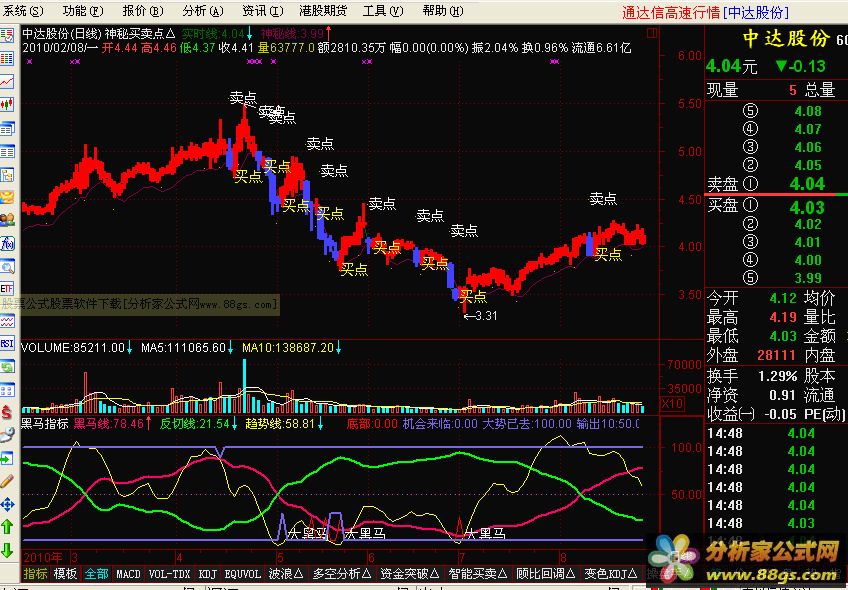Click the green refresh arrows icon

point(7,367)
